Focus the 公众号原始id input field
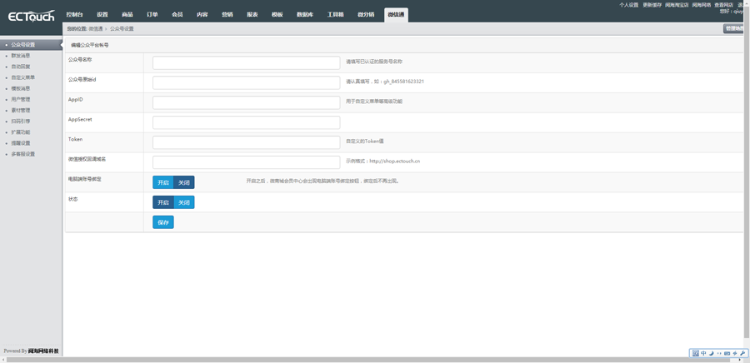750x363 pixels. (246, 83)
